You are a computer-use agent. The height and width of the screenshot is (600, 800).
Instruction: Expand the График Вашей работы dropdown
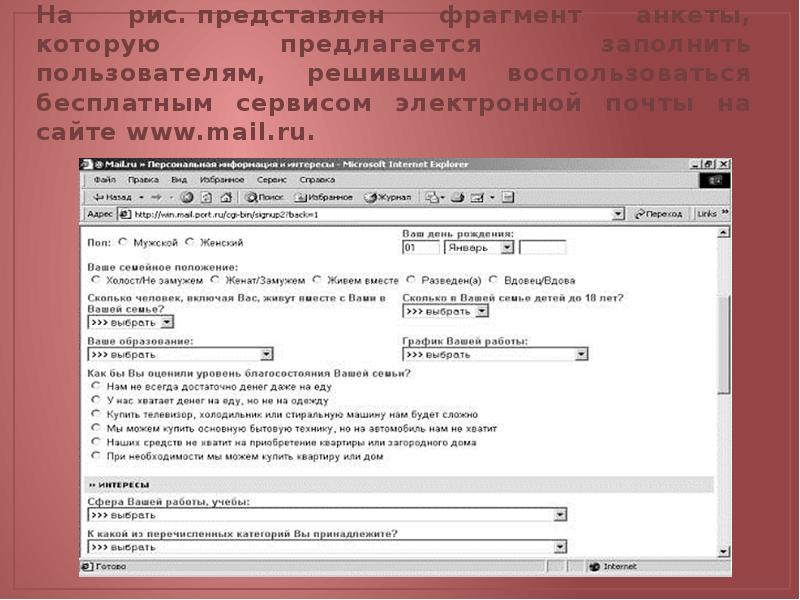pyautogui.click(x=581, y=354)
